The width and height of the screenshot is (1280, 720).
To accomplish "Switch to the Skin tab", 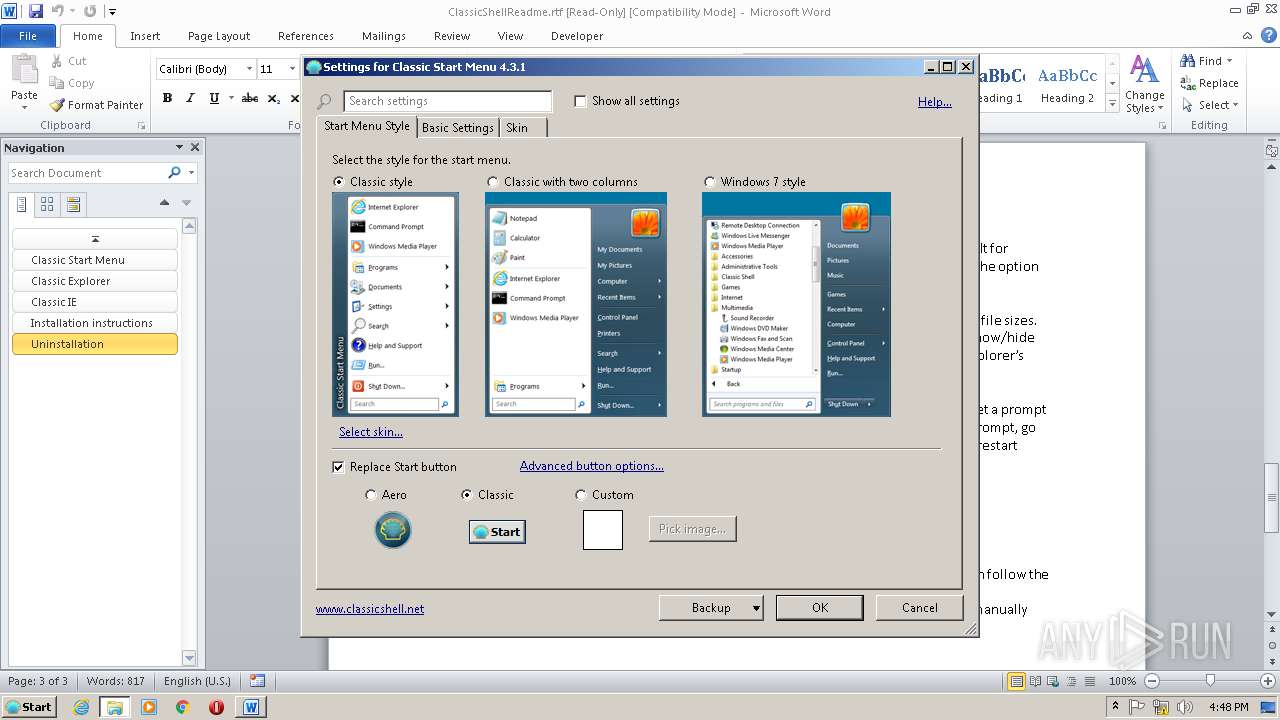I will (524, 128).
